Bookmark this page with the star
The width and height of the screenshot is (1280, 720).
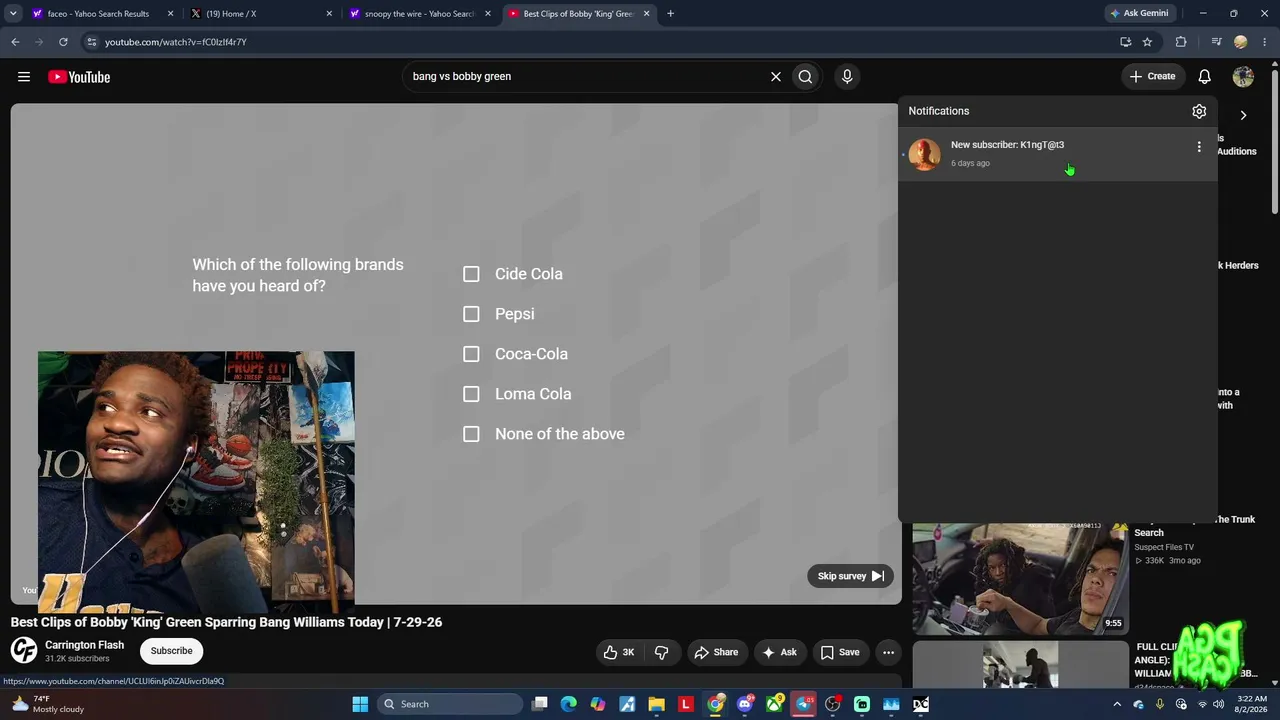[x=1147, y=42]
